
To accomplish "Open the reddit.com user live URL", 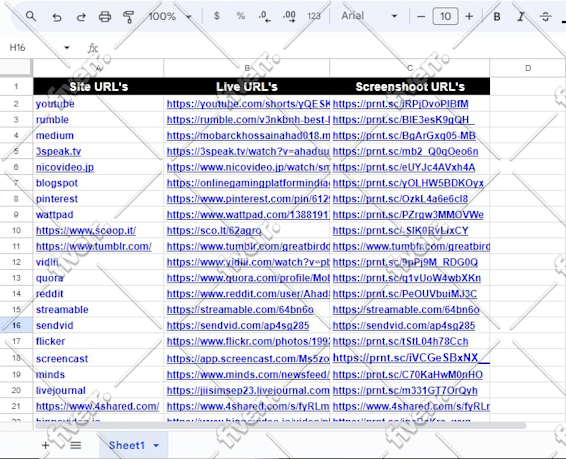I will point(248,294).
